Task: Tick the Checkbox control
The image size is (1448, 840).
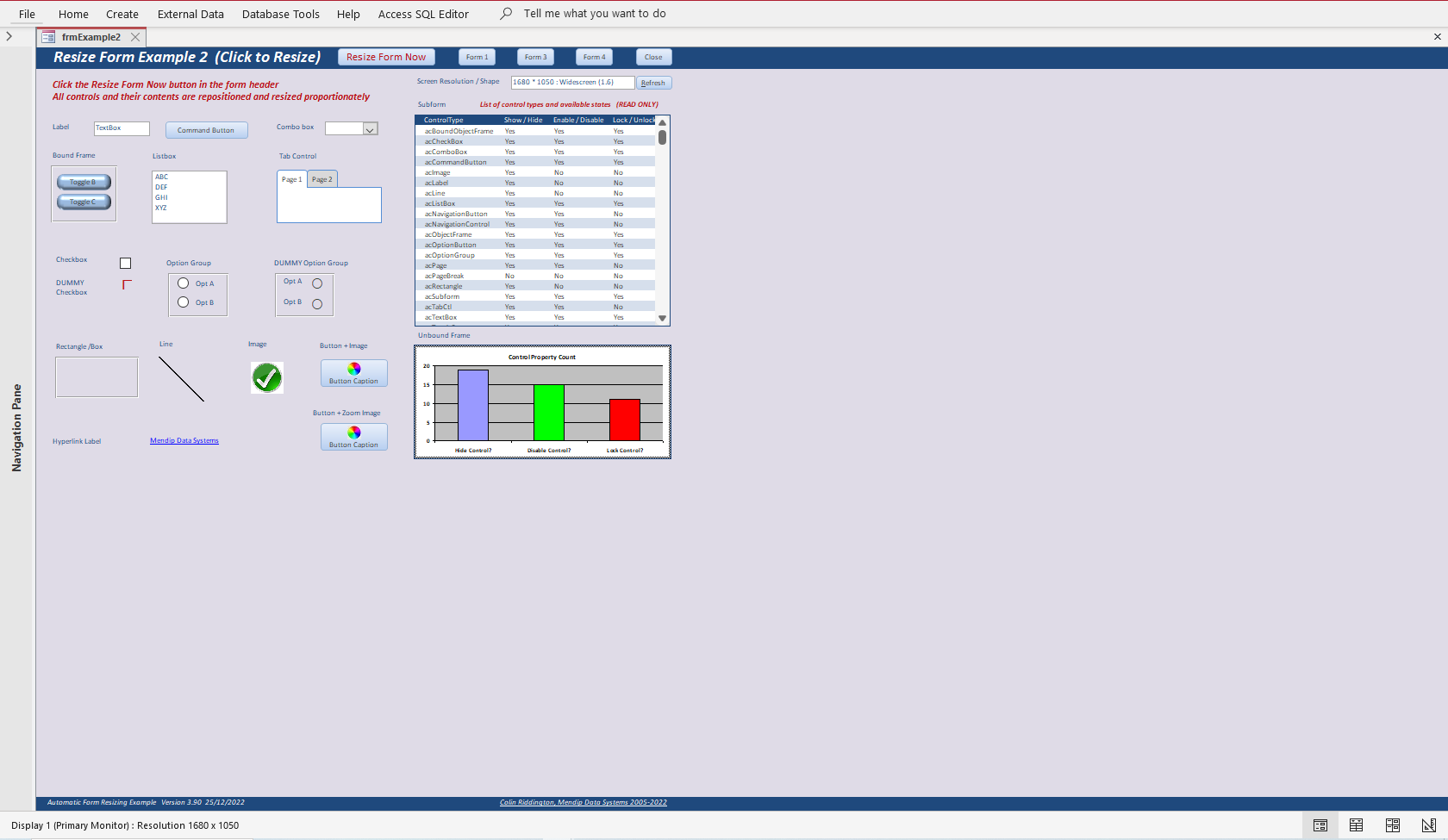Action: 126,264
